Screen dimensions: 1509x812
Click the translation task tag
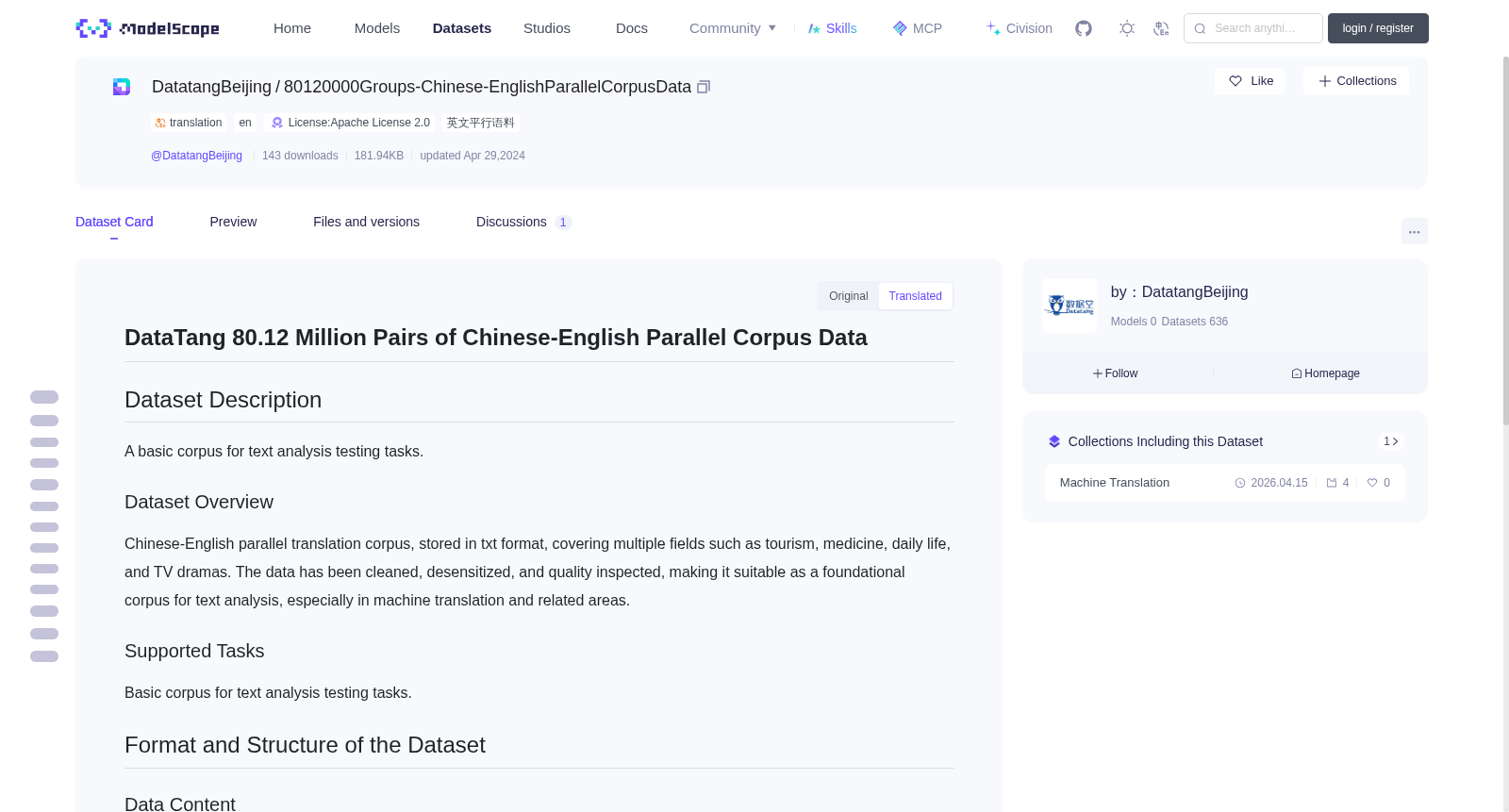tap(189, 123)
